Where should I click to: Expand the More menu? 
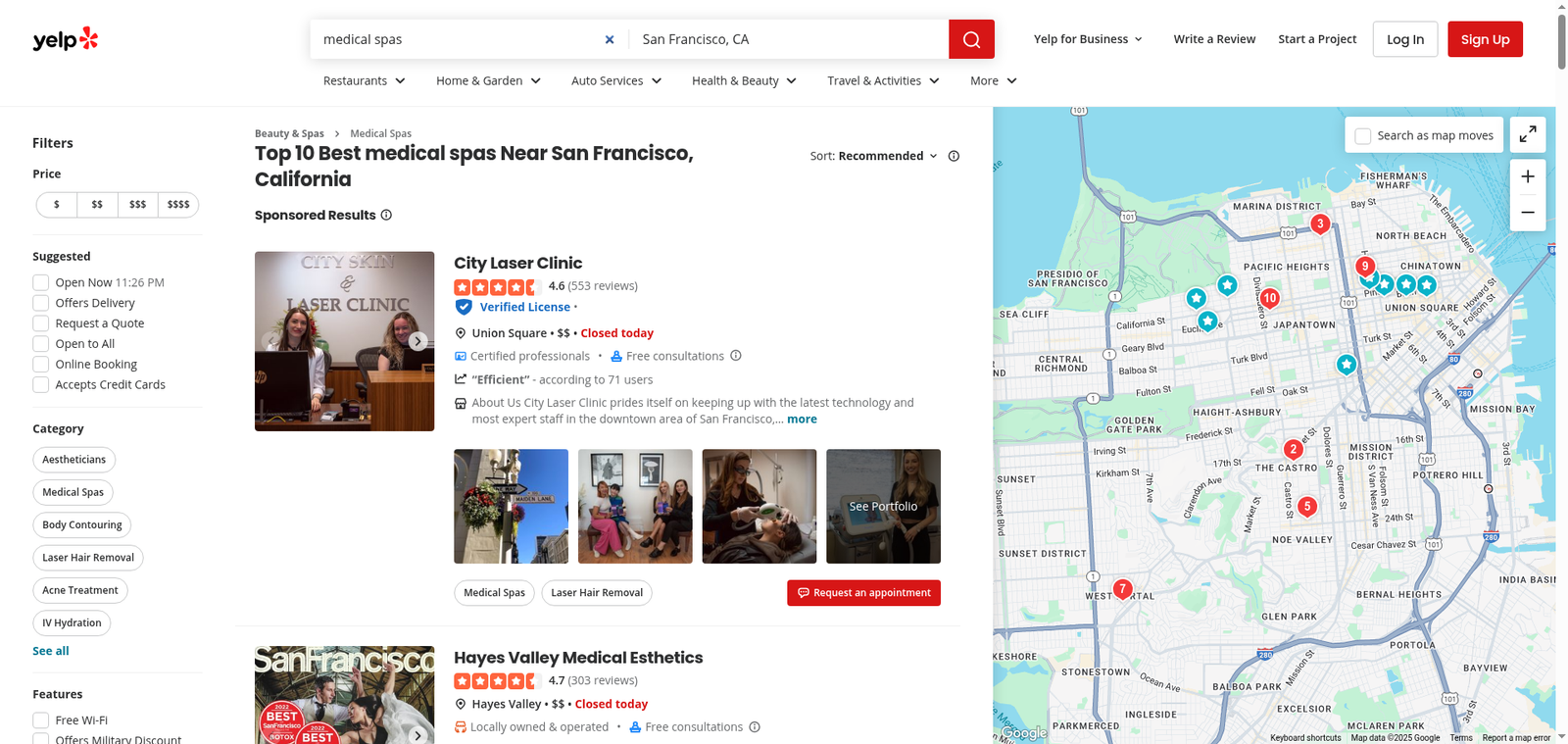[994, 80]
